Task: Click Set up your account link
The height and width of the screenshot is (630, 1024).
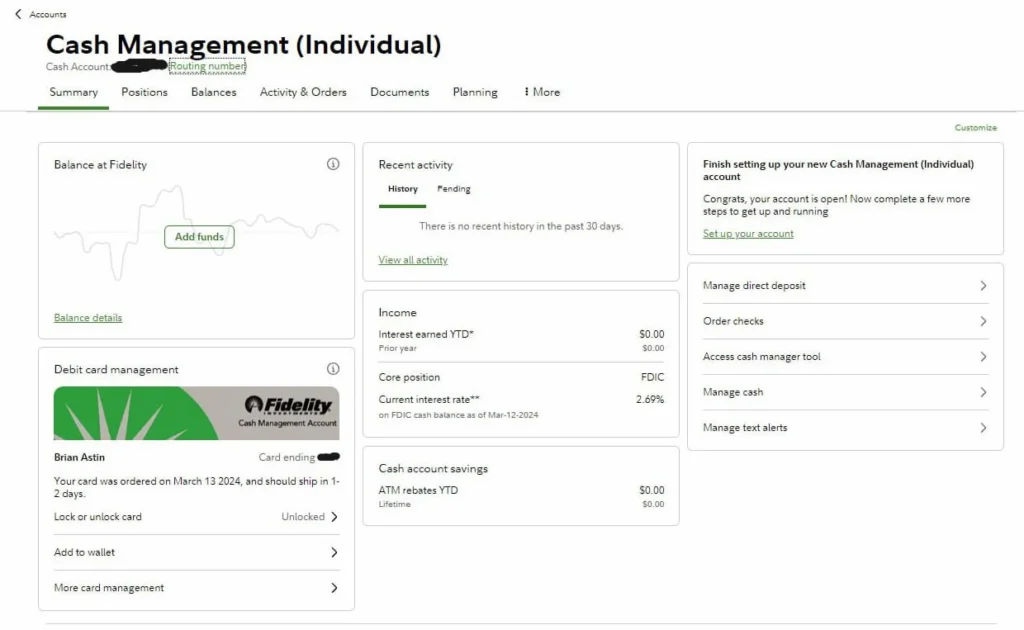Action: (x=748, y=234)
